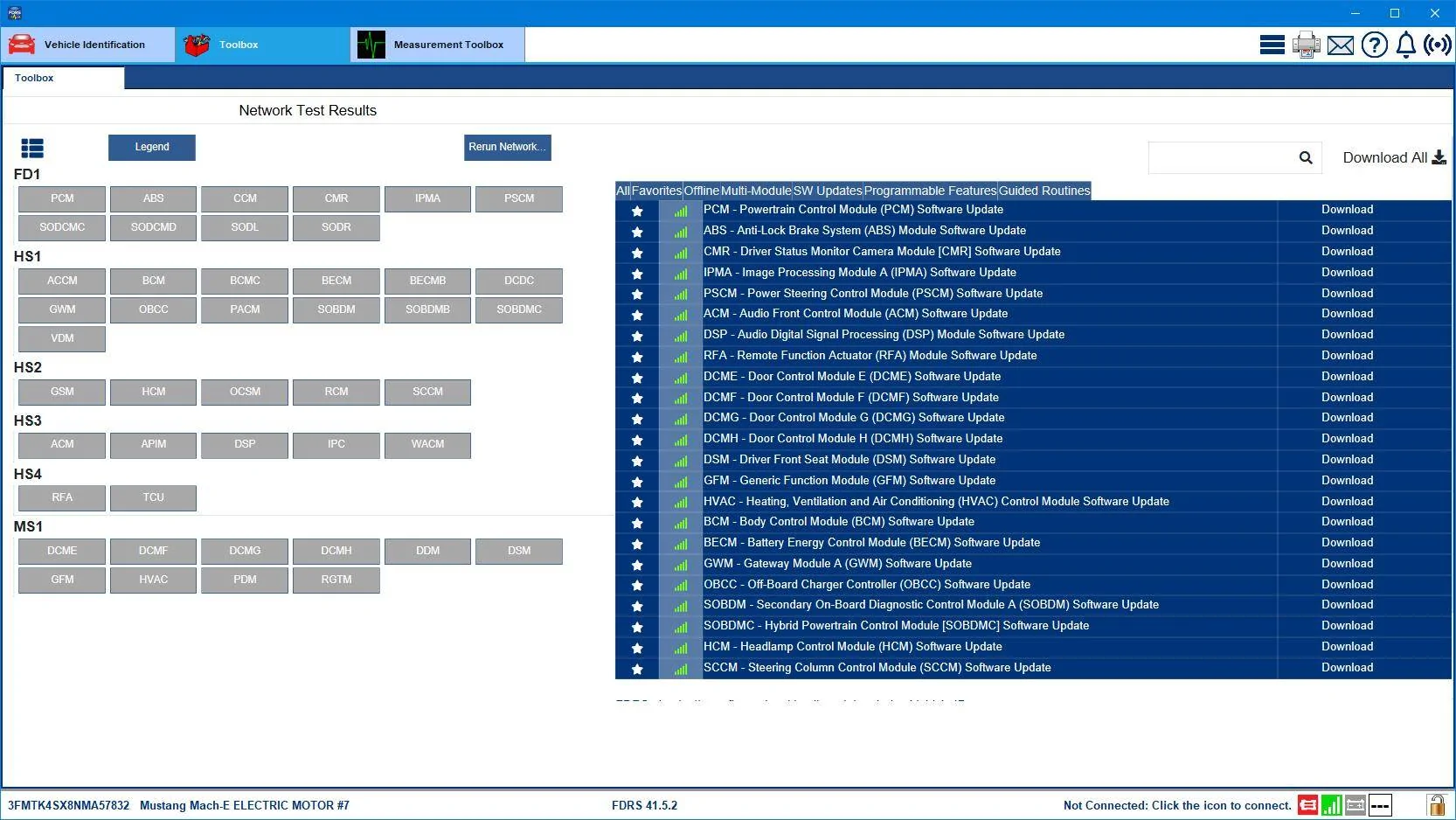Toggle favorite star for PSCM Software Update
The height and width of the screenshot is (820, 1456).
point(637,294)
